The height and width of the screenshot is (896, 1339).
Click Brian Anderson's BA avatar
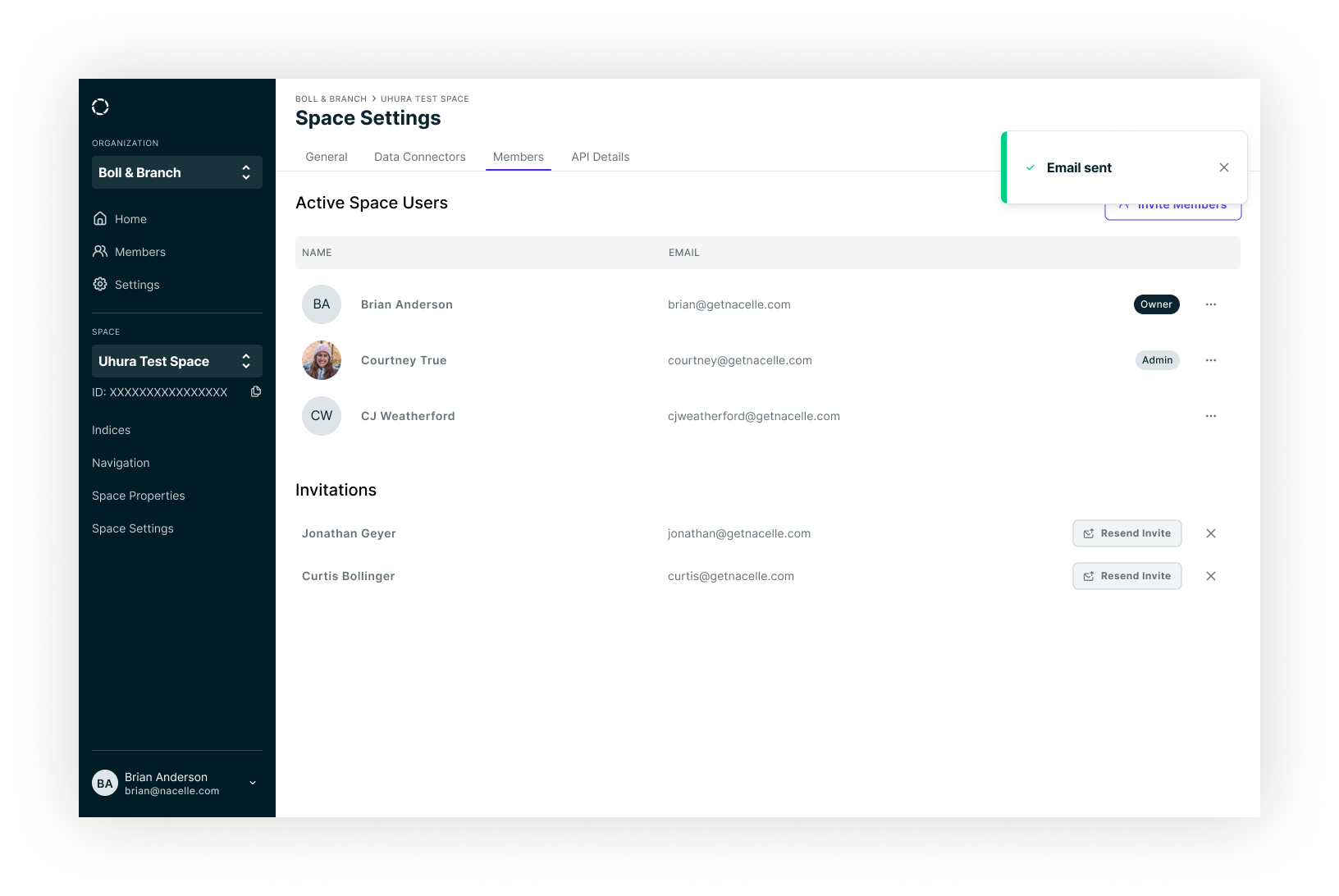coord(322,304)
